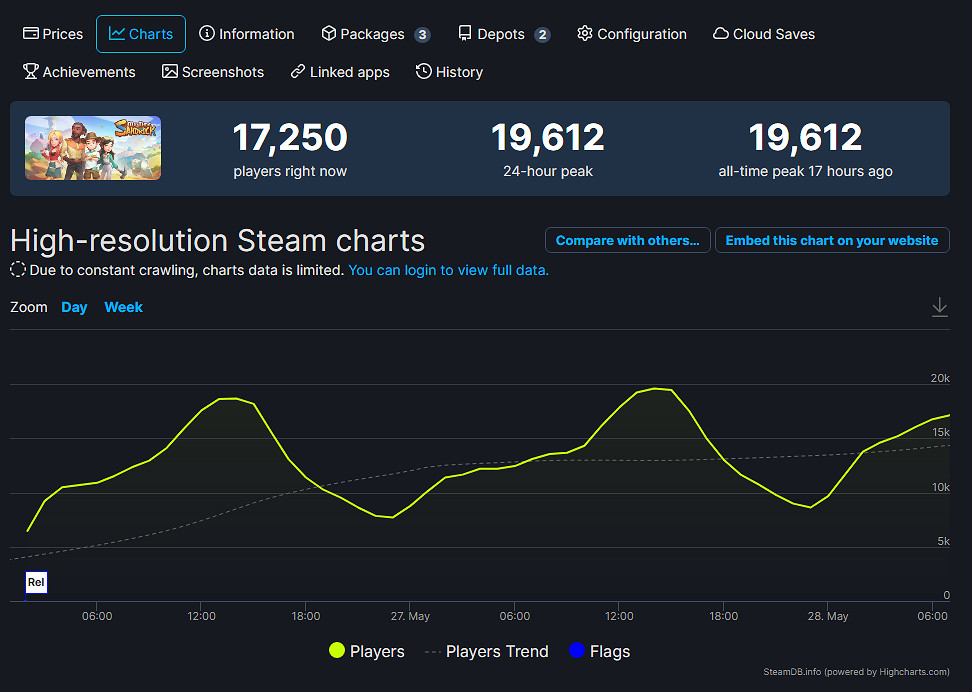This screenshot has height=692, width=972.
Task: Click the chart download arrow icon
Action: 939,307
